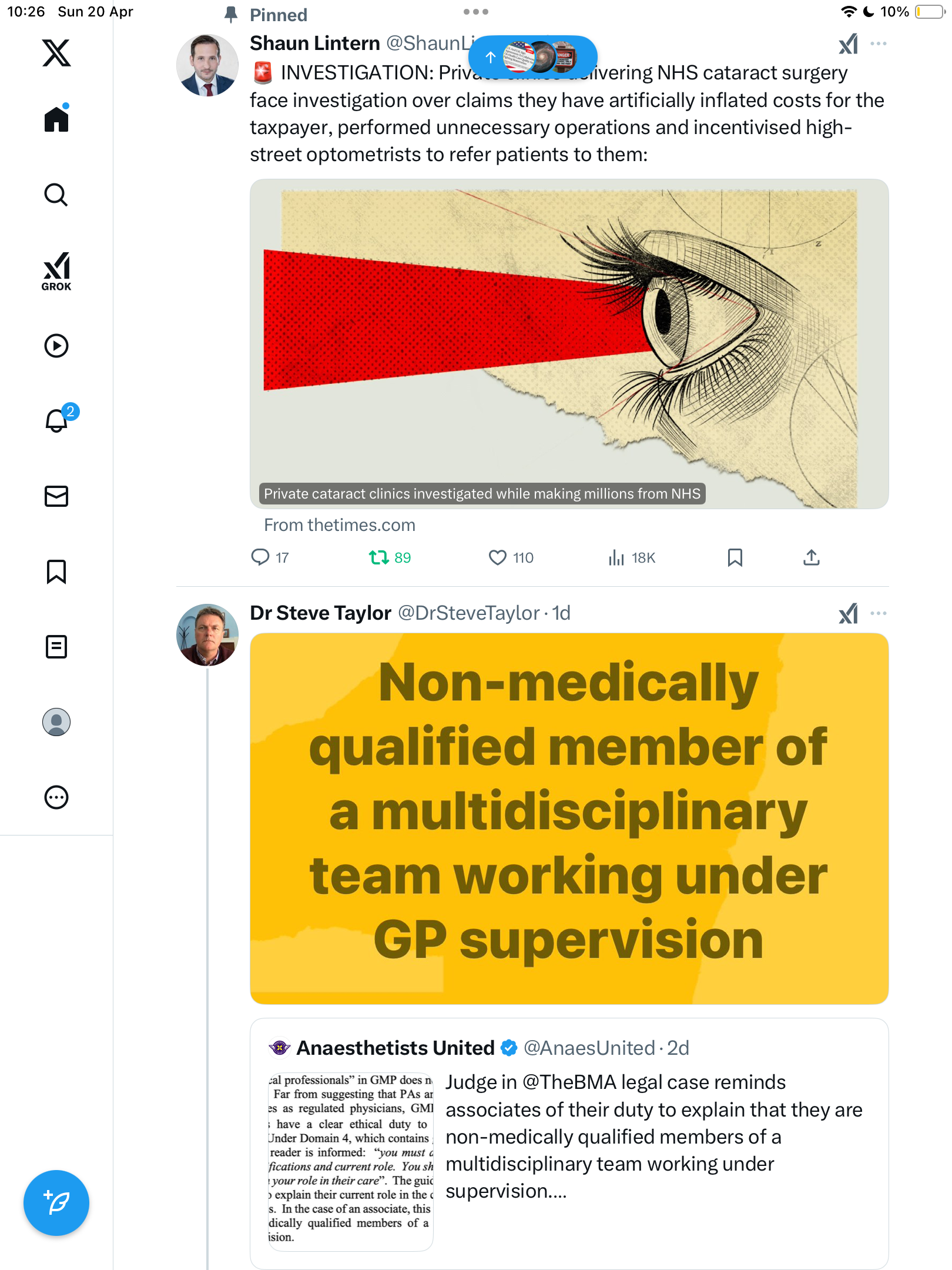Open Lists icon in sidebar

[56, 647]
